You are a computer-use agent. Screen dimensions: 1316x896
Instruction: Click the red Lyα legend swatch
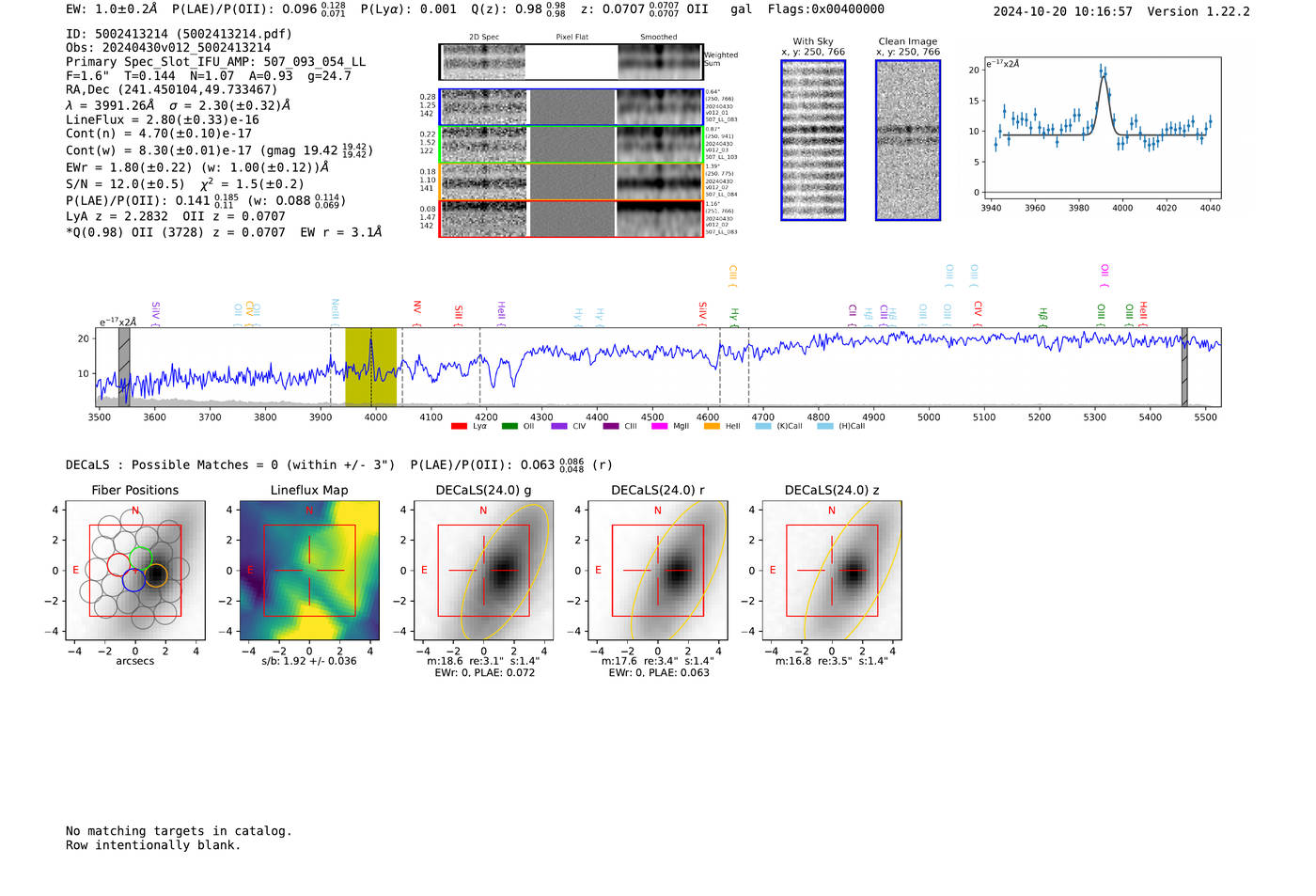point(459,426)
